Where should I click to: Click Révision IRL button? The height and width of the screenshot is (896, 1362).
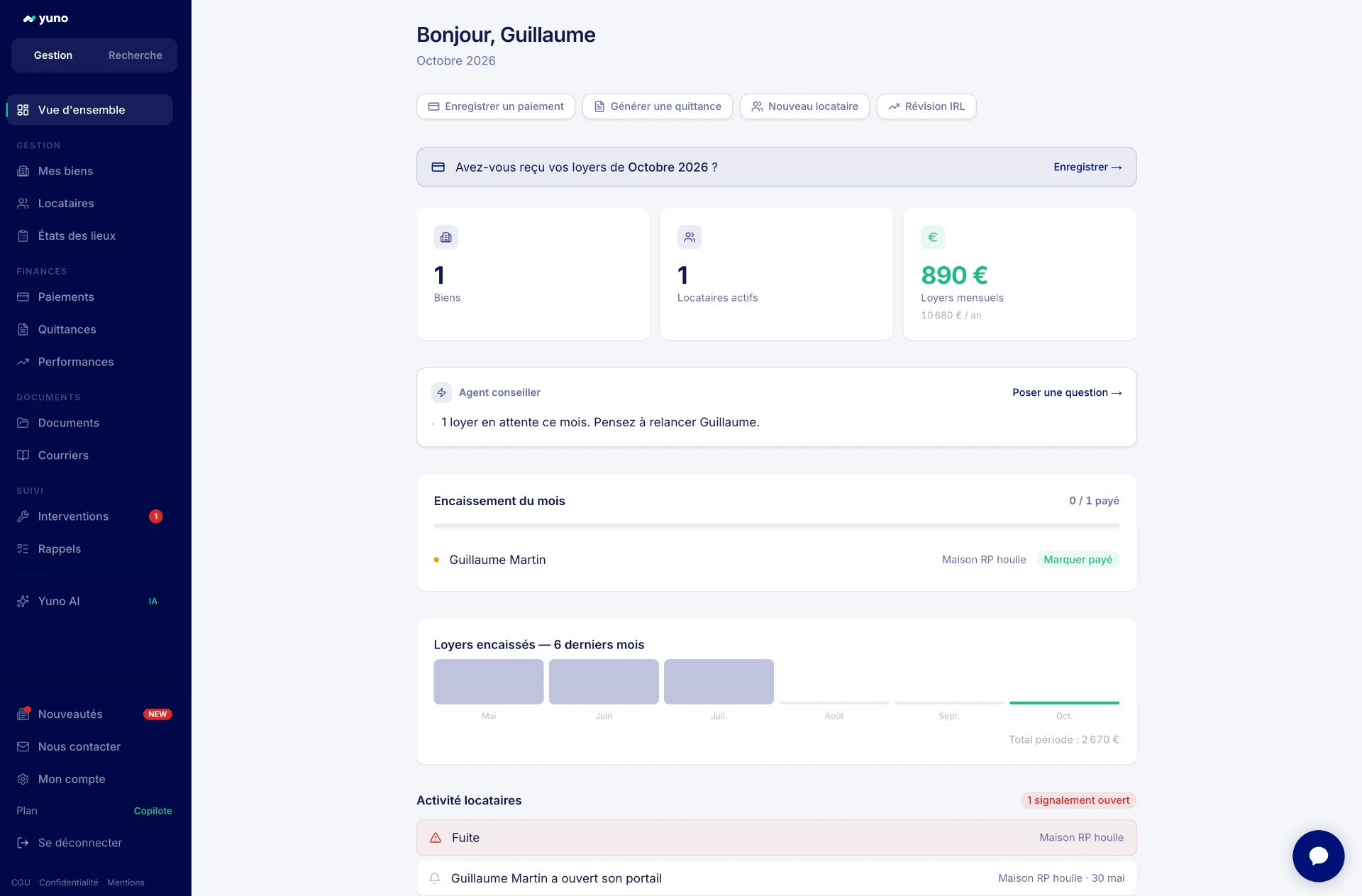pyautogui.click(x=926, y=106)
